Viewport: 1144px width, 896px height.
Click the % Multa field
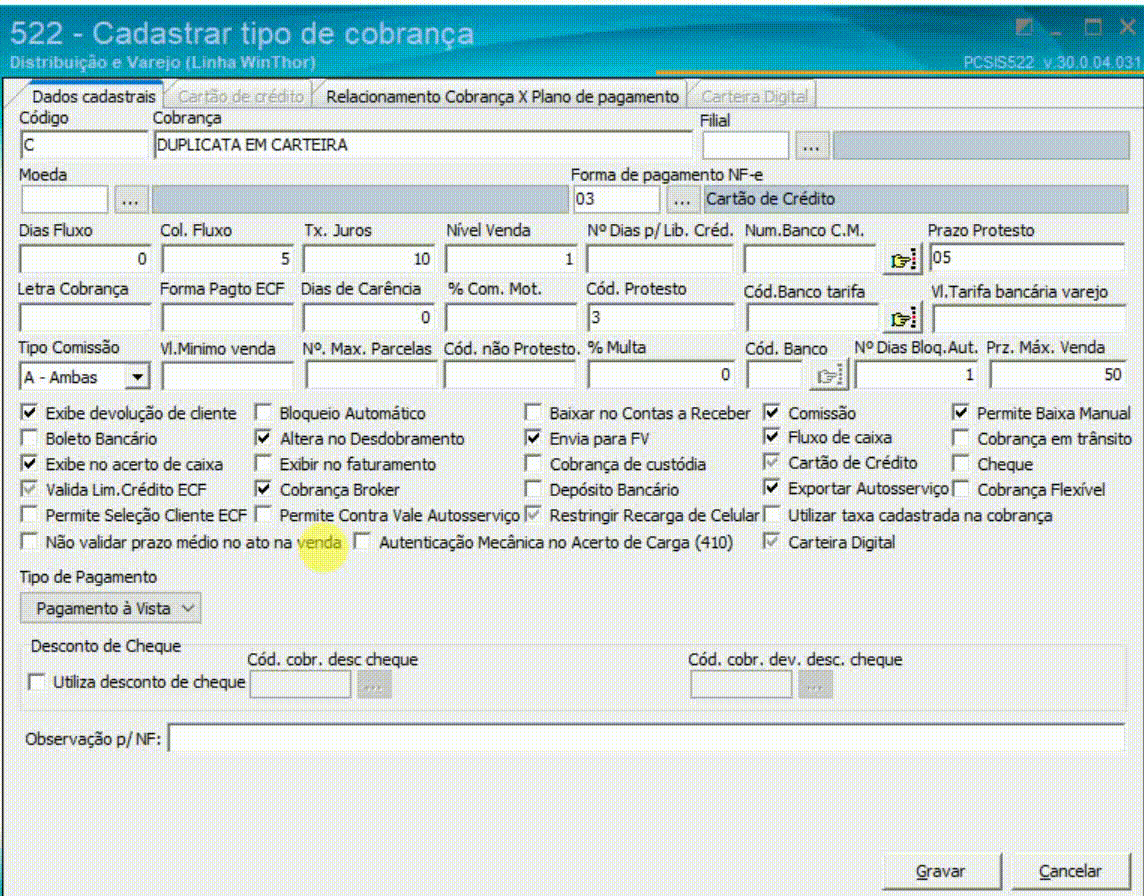coord(660,375)
